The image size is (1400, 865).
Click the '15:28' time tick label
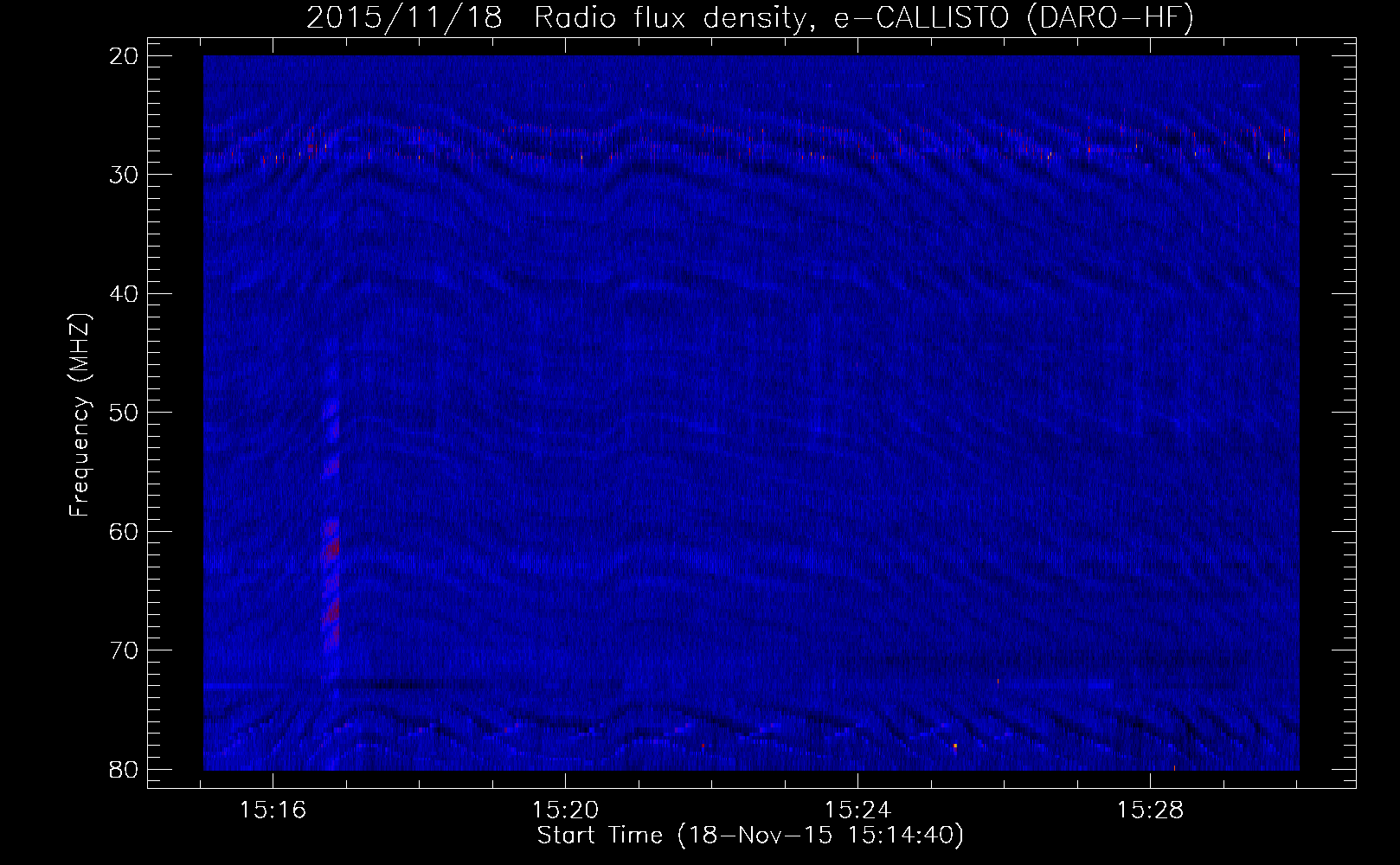(1150, 811)
